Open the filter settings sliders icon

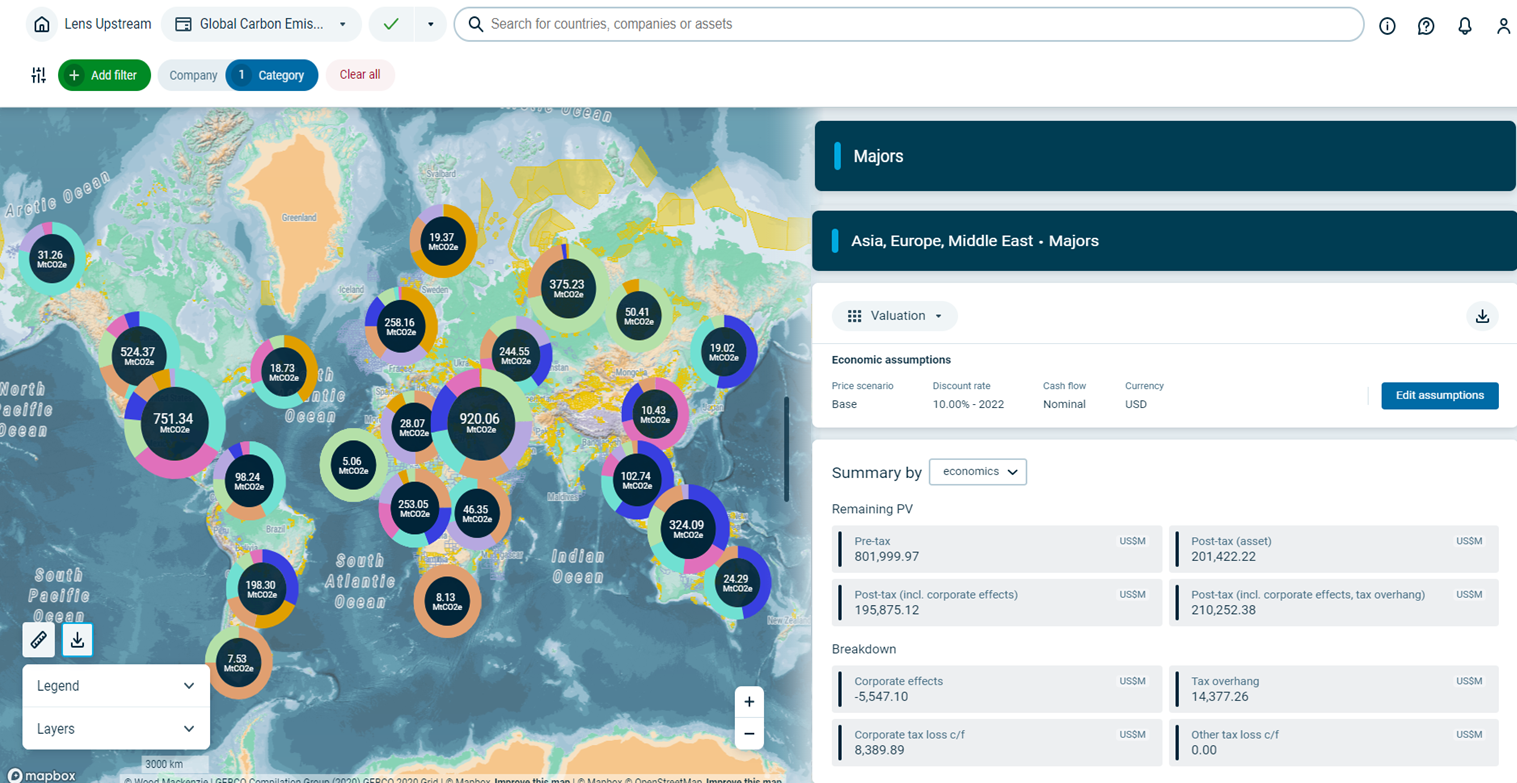38,75
